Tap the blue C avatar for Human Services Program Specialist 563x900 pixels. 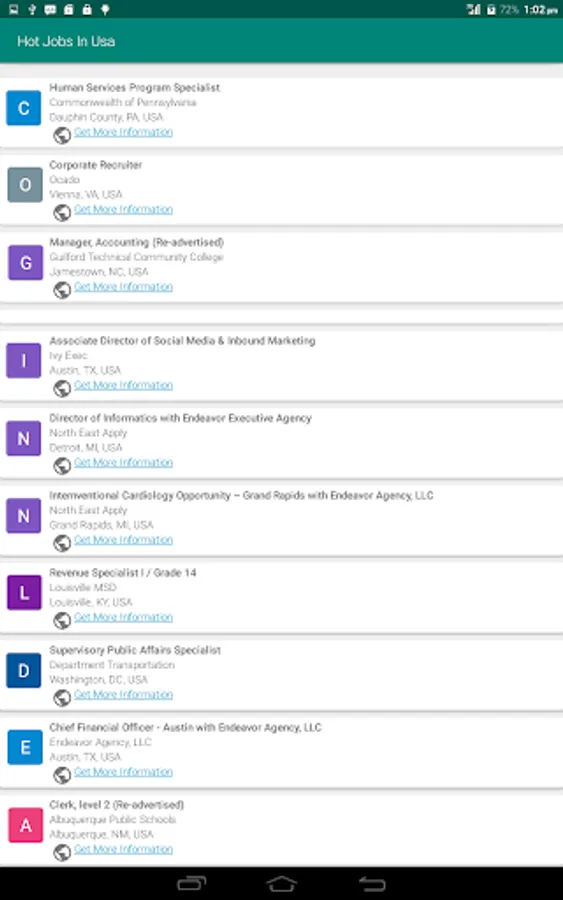pos(24,108)
